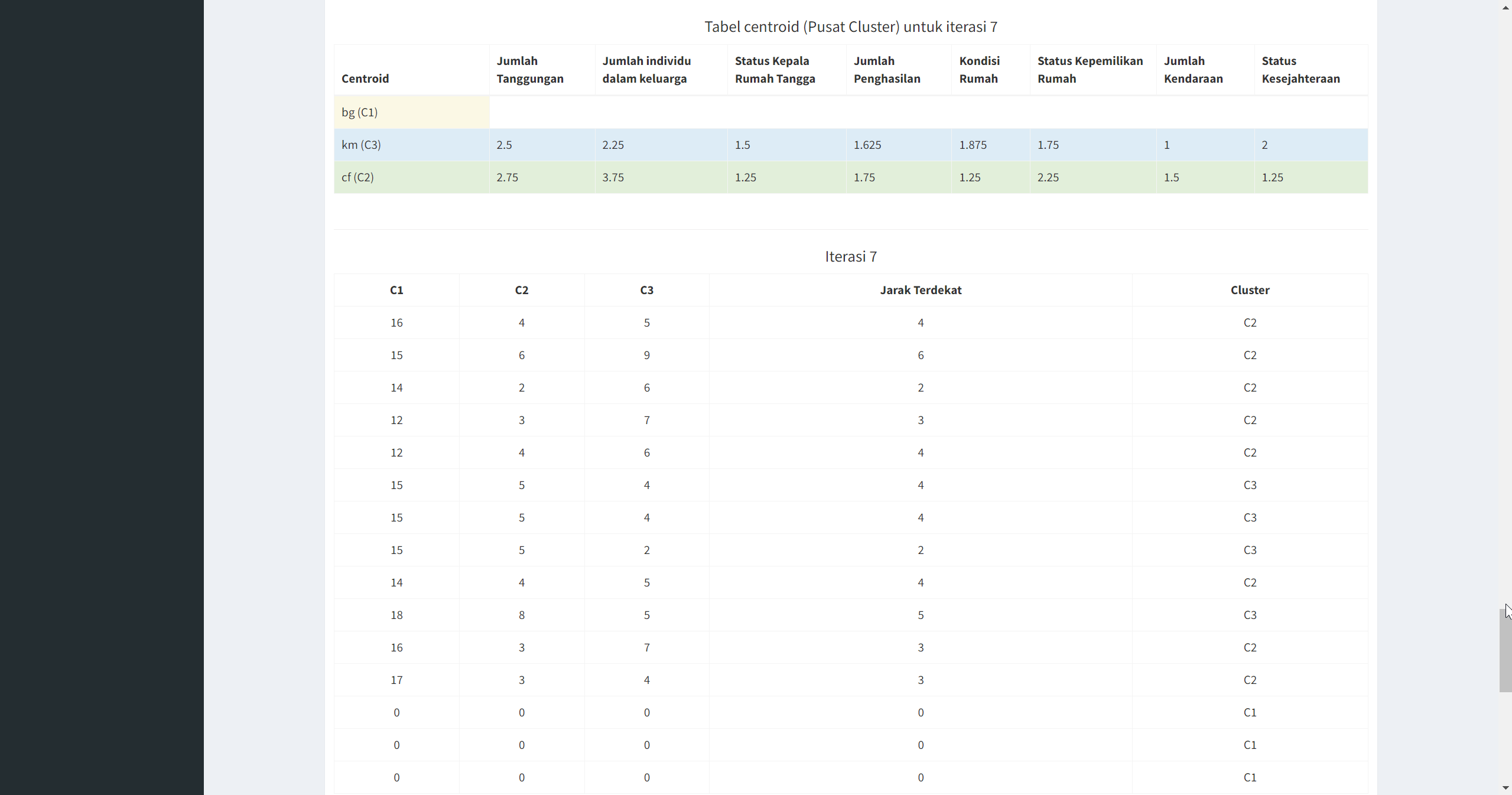1512x795 pixels.
Task: Click the scrollbar up arrow
Action: pos(1505,7)
